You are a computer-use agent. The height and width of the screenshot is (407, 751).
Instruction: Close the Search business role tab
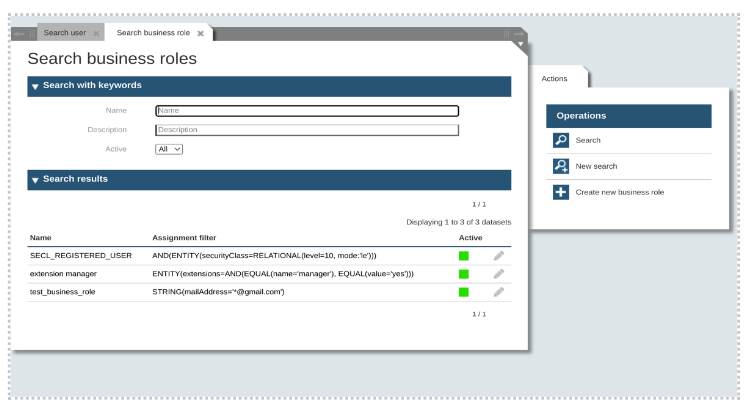pos(200,33)
